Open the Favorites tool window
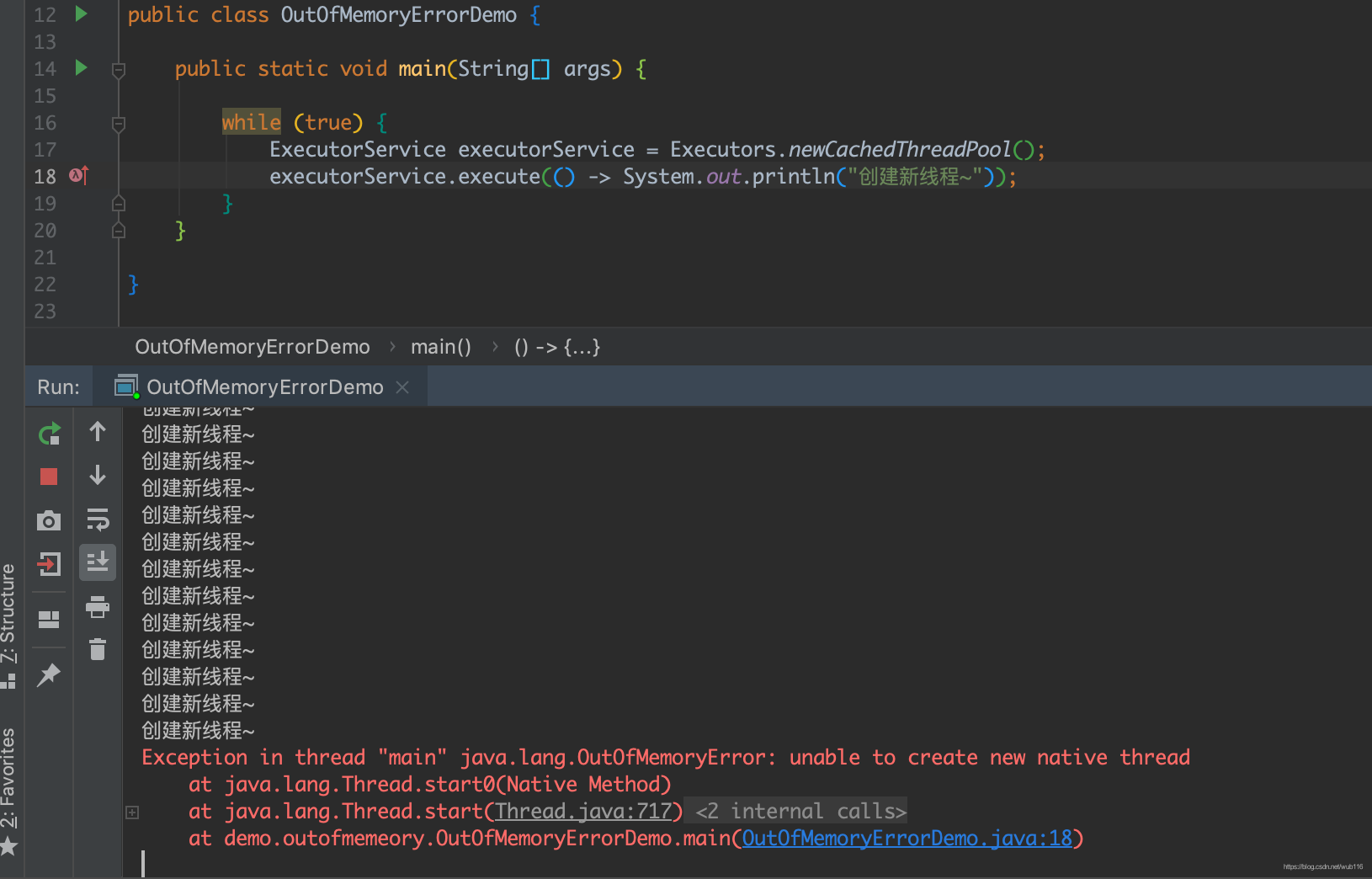Viewport: 1372px width, 879px height. [x=8, y=791]
